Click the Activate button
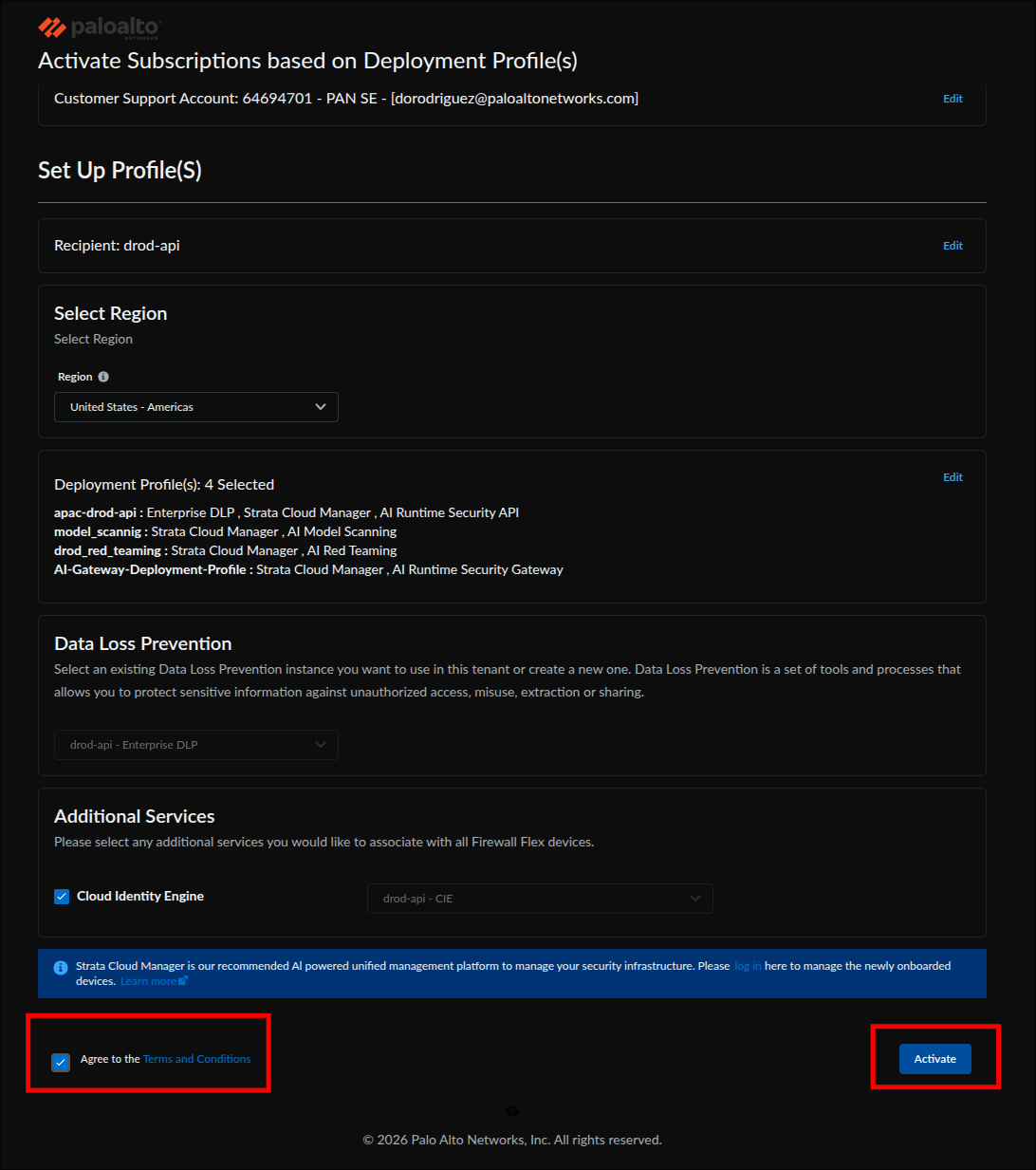 point(935,1059)
